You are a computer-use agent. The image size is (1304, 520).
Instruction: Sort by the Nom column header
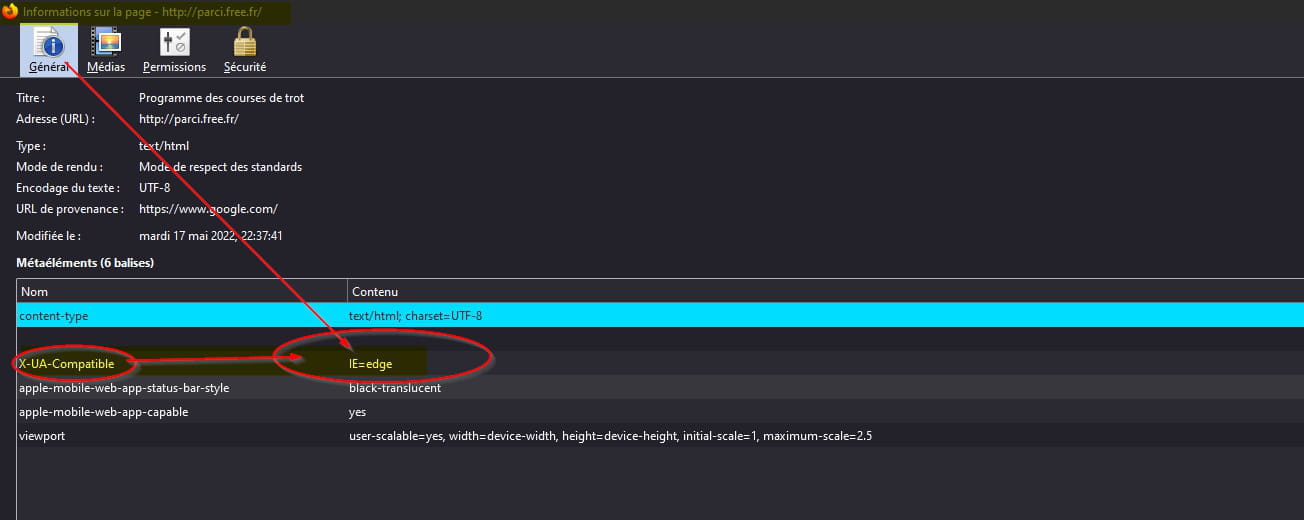(182, 291)
